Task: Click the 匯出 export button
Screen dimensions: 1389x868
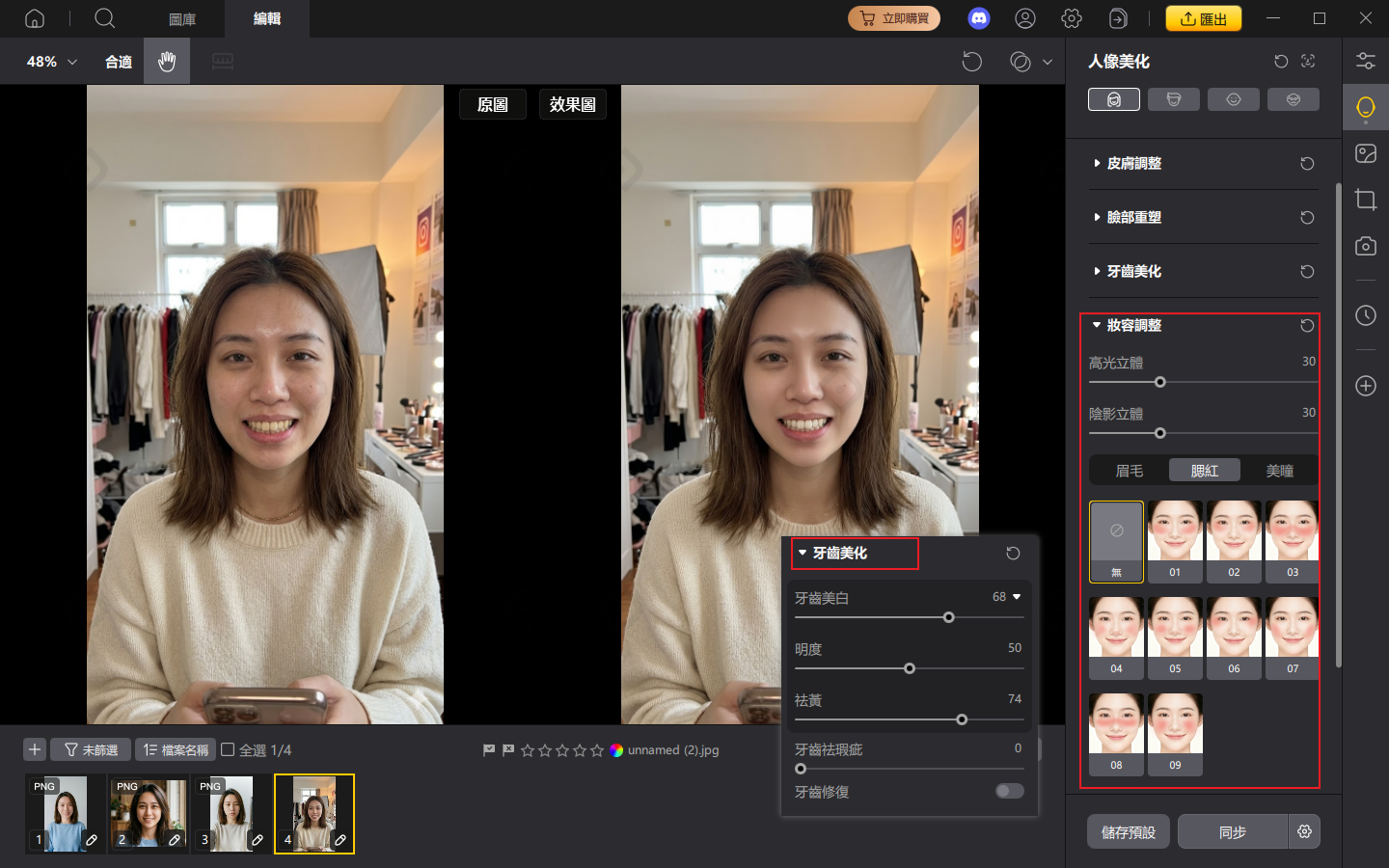Action: click(x=1204, y=17)
